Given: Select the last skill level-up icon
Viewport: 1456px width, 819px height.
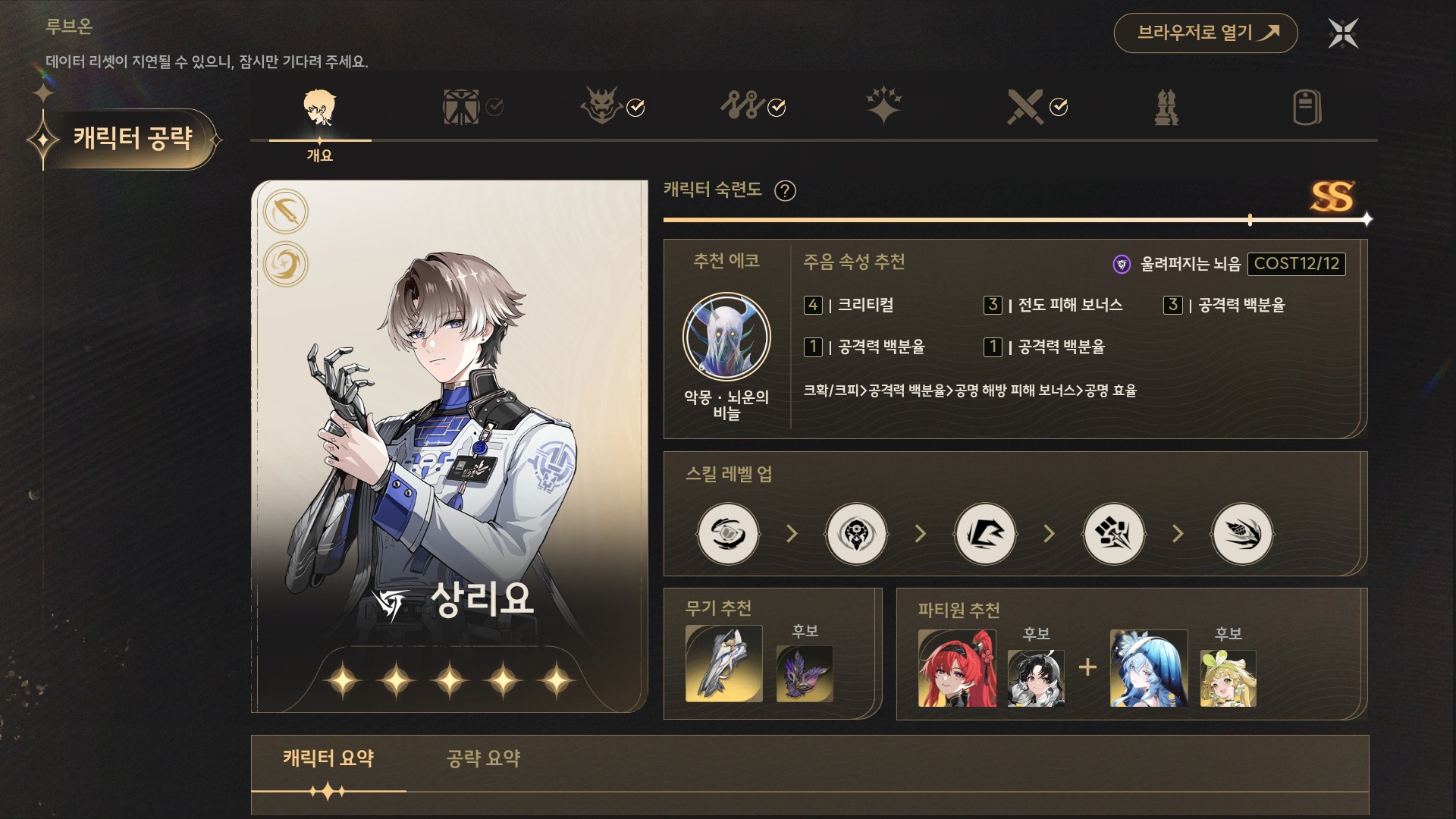Looking at the screenshot, I should 1242,534.
